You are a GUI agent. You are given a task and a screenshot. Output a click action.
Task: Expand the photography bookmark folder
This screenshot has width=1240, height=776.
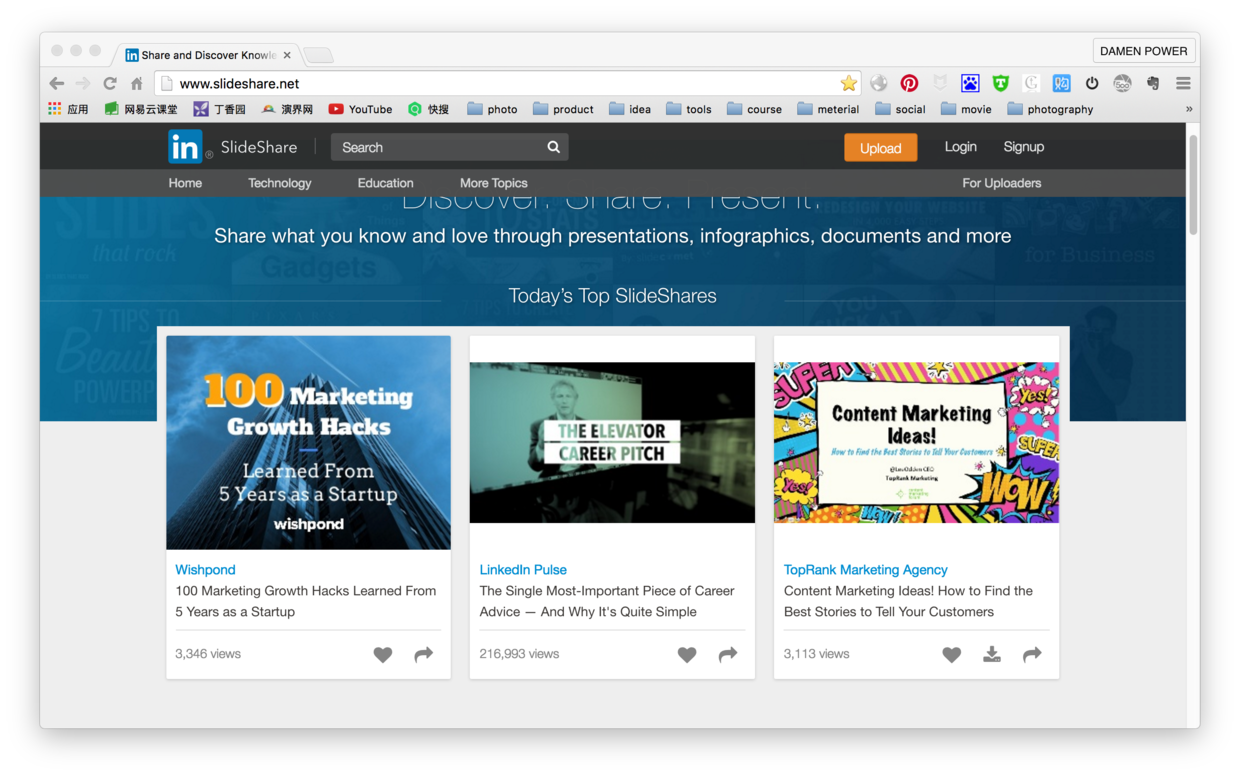pyautogui.click(x=1050, y=109)
